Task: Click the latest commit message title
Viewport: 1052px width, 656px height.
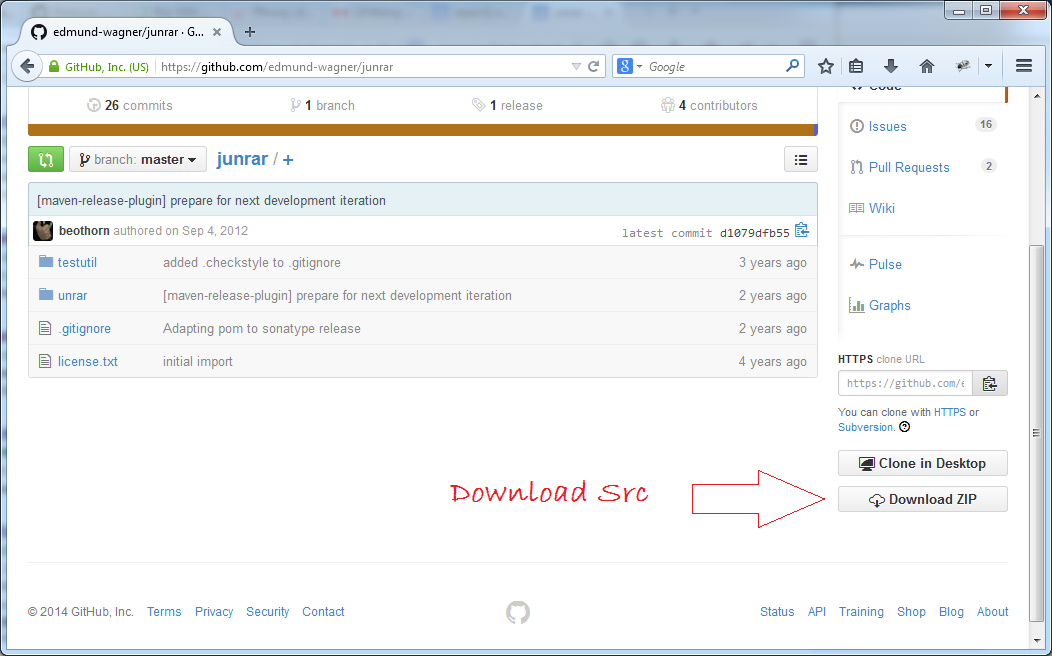Action: [211, 201]
